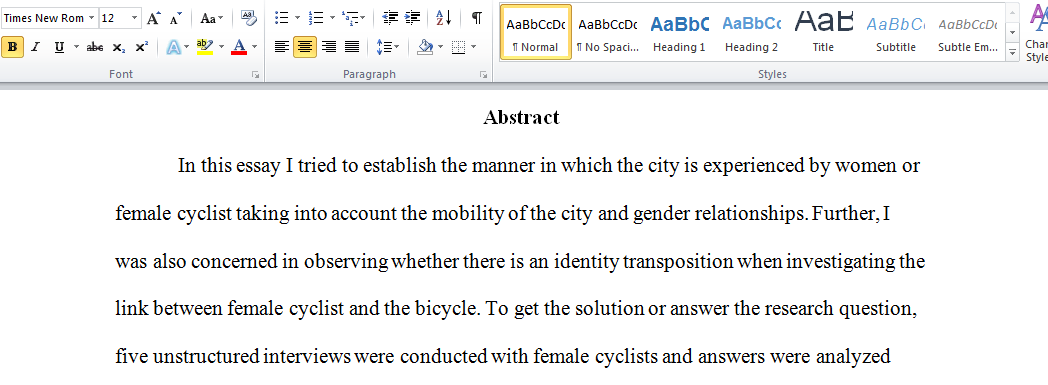This screenshot has width=1048, height=385.
Task: Click the Grow Font icon
Action: click(154, 19)
